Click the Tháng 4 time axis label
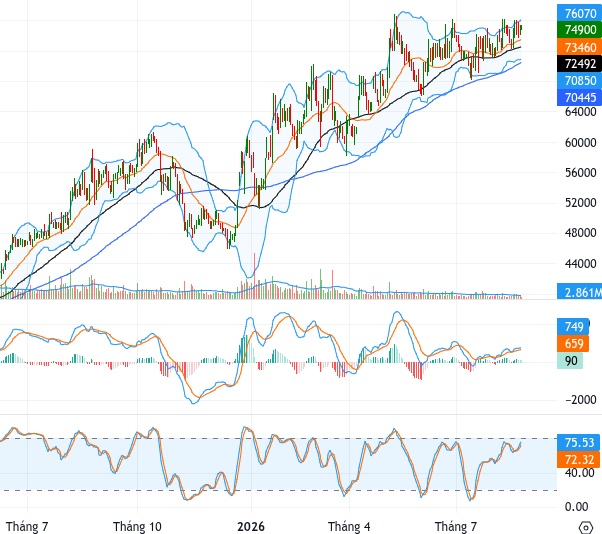This screenshot has height=534, width=602. (x=349, y=526)
